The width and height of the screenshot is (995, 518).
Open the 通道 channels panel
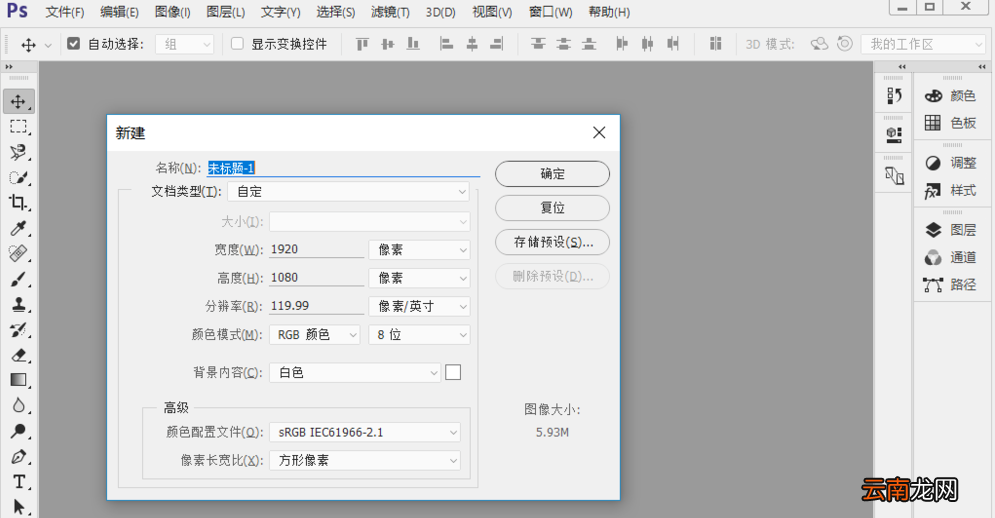click(x=951, y=257)
